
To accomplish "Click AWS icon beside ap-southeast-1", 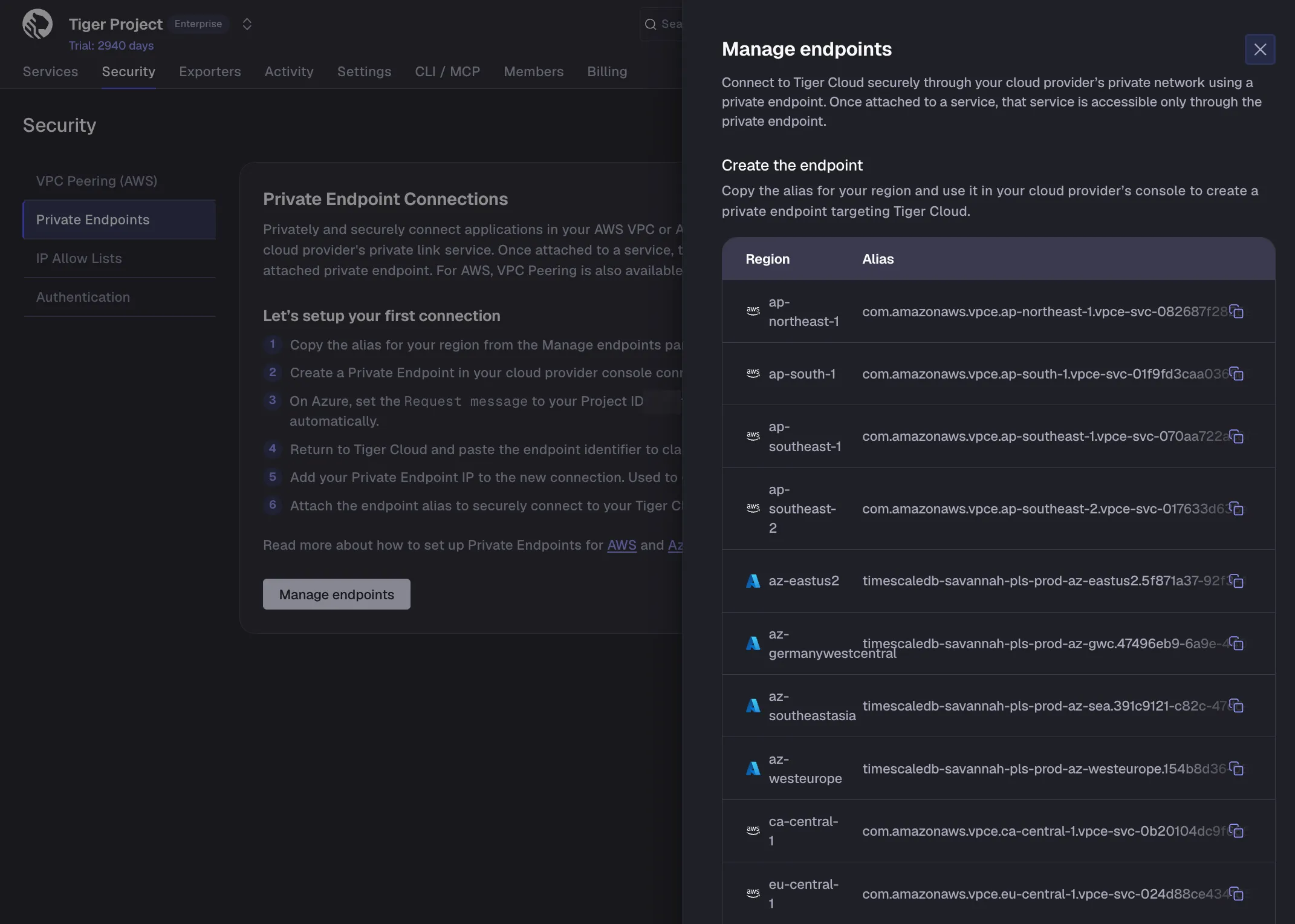I will point(753,435).
